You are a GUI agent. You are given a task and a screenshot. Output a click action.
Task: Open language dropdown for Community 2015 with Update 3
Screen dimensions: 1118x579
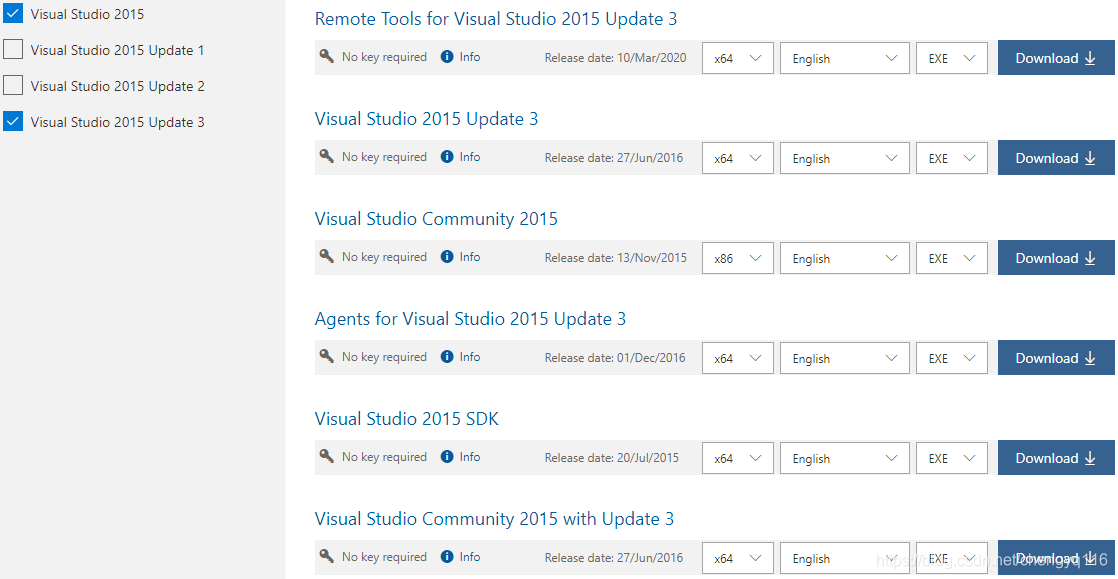click(845, 558)
